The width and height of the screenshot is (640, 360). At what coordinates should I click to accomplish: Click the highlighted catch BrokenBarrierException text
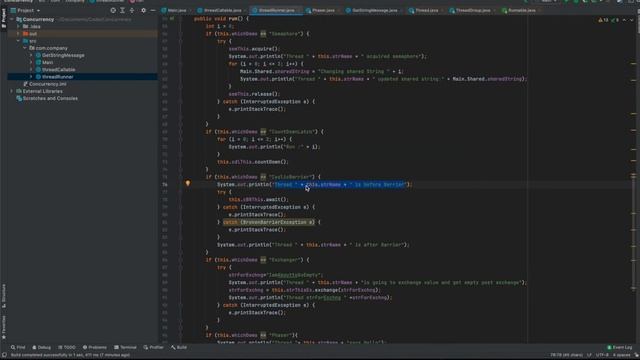pyautogui.click(x=269, y=222)
